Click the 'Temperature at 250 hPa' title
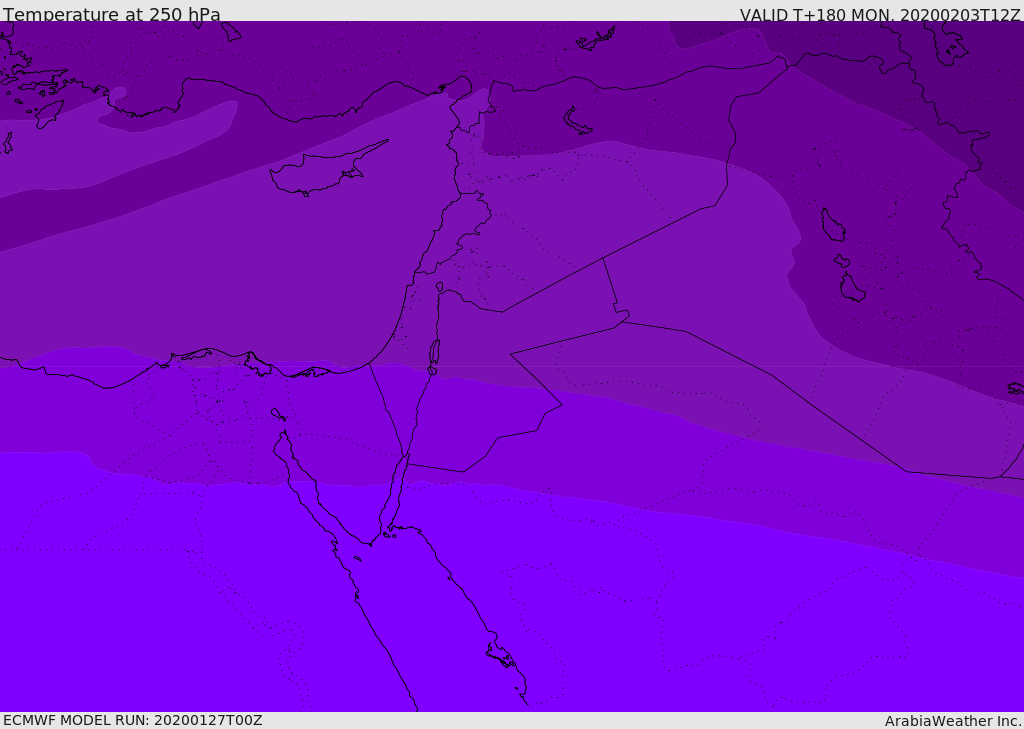The height and width of the screenshot is (729, 1024). 112,14
